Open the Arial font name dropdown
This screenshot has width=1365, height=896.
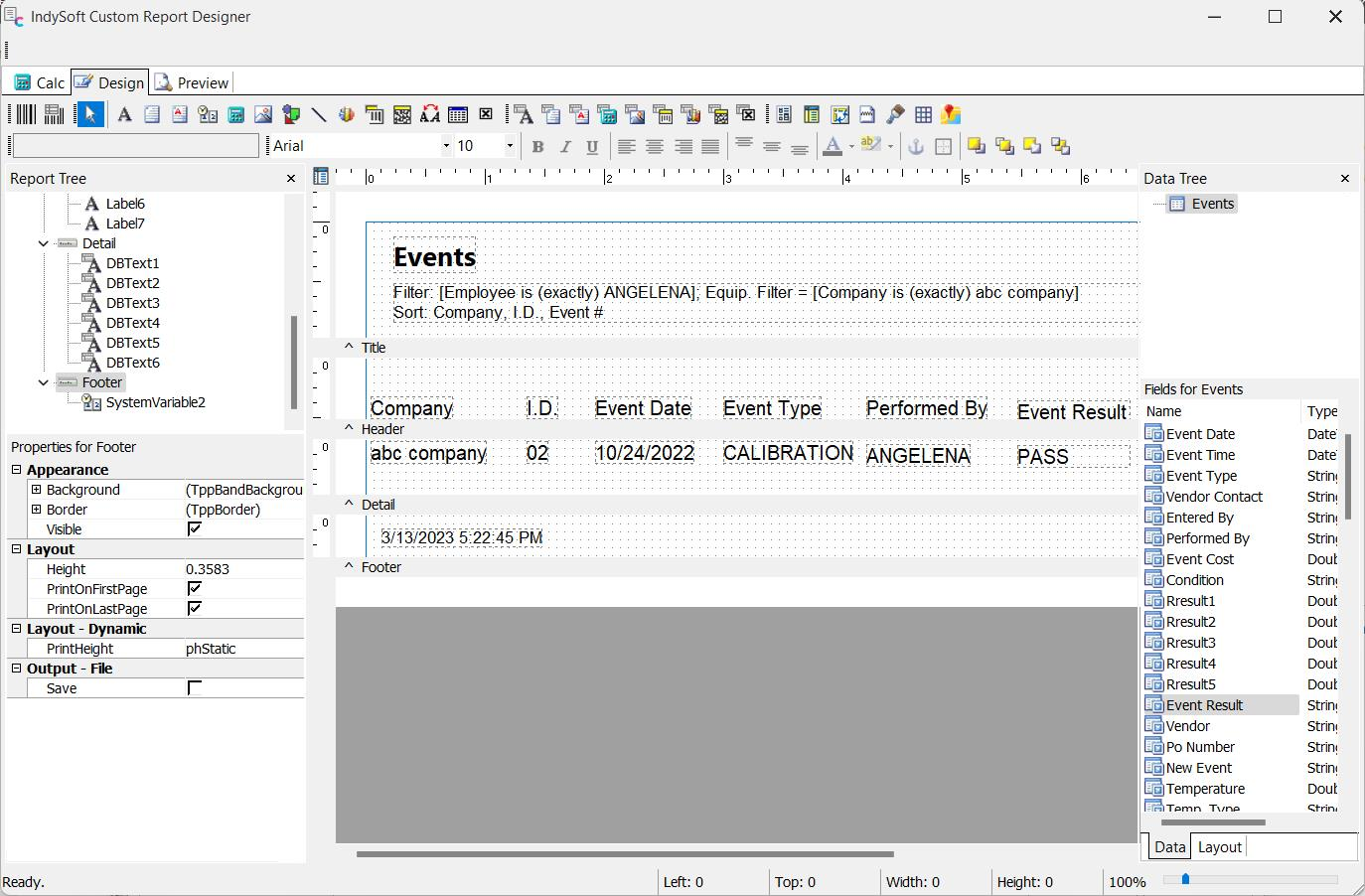[x=446, y=146]
